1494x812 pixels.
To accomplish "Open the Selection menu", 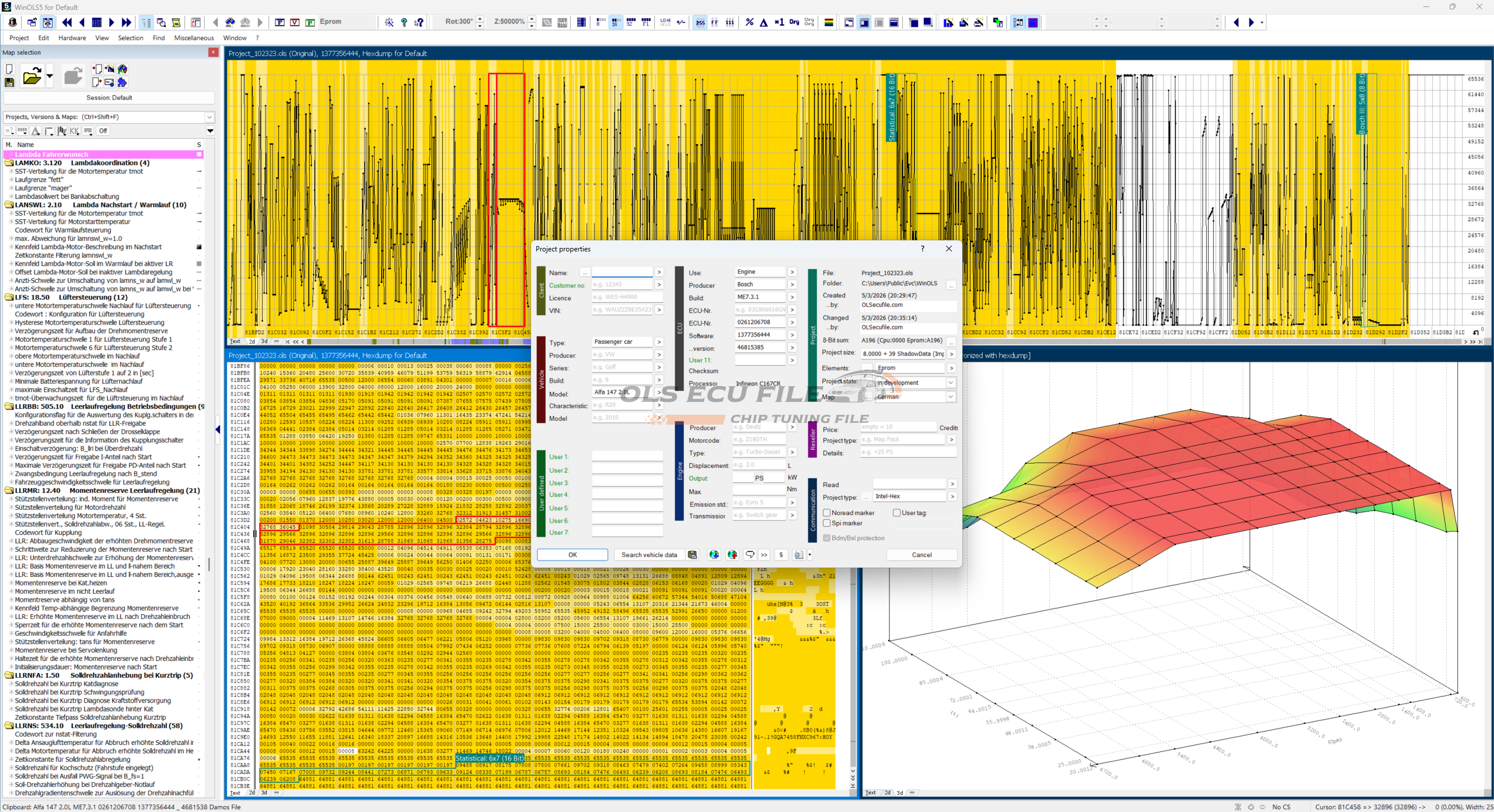I will [x=130, y=38].
